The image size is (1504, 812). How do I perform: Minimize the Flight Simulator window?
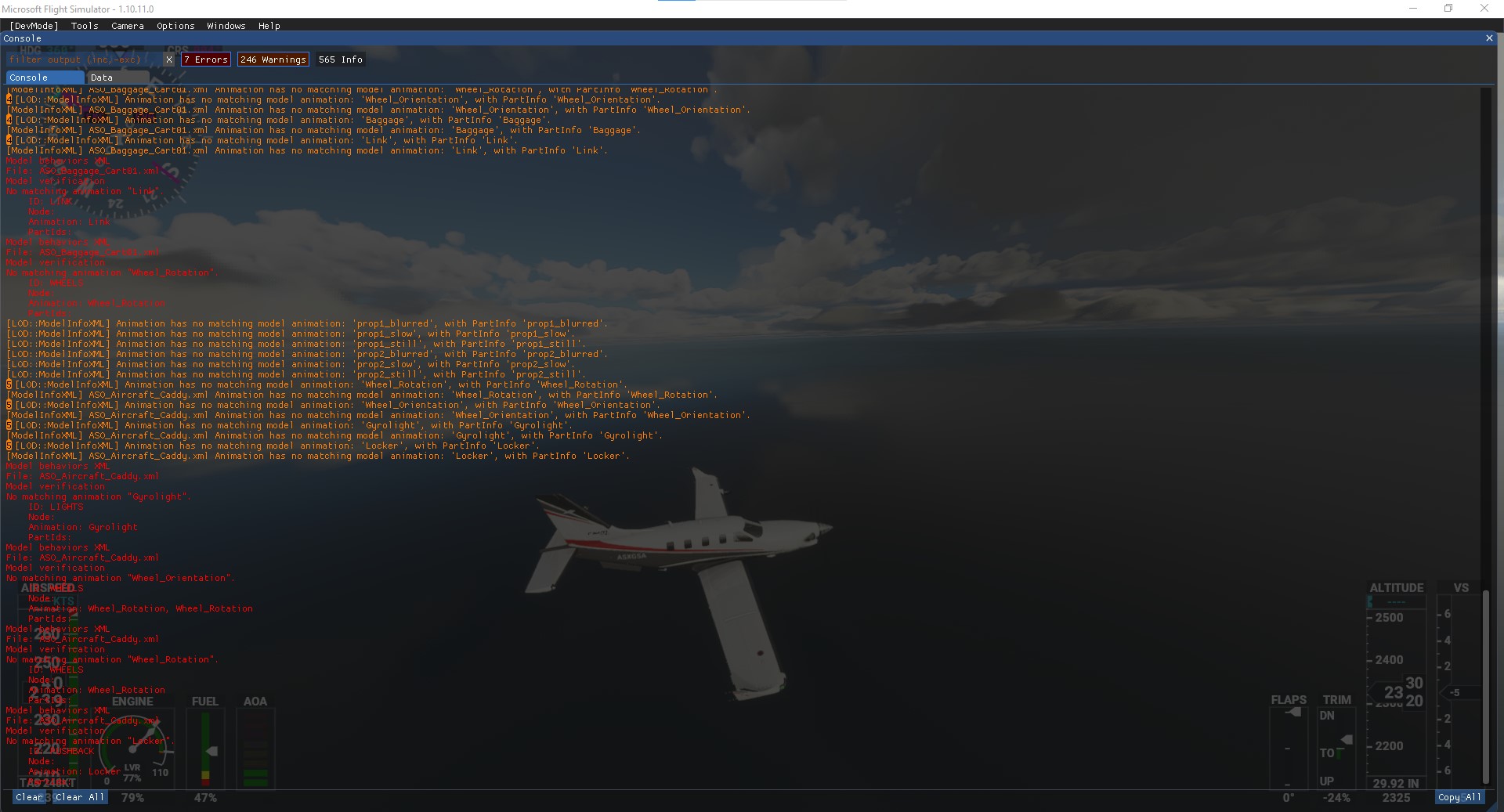click(x=1413, y=9)
